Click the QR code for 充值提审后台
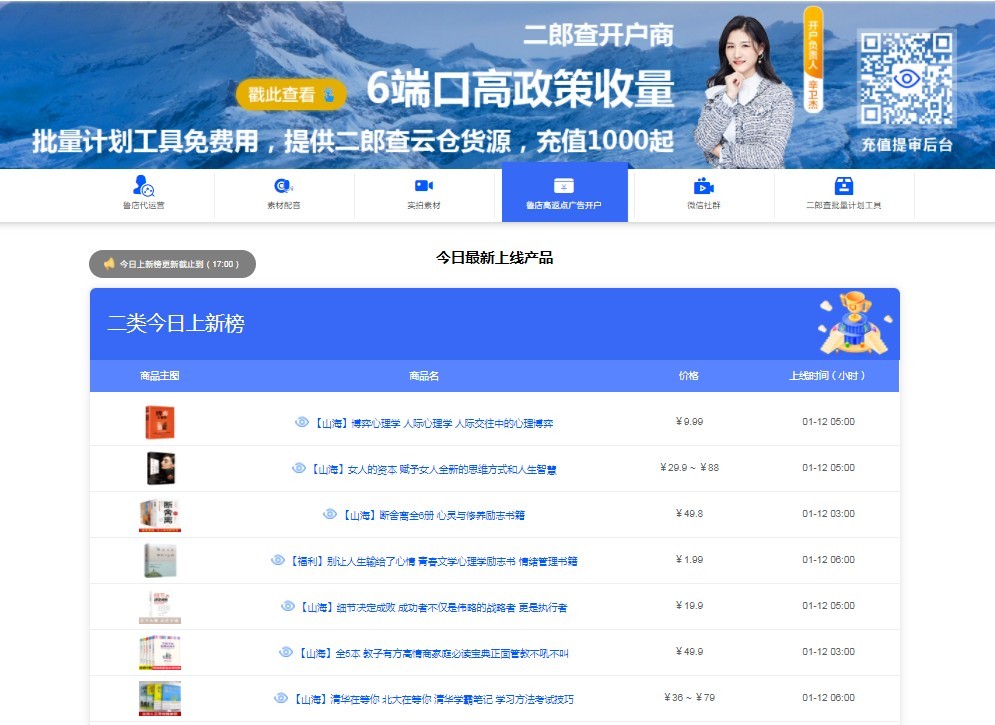The width and height of the screenshot is (995, 725). click(x=906, y=79)
